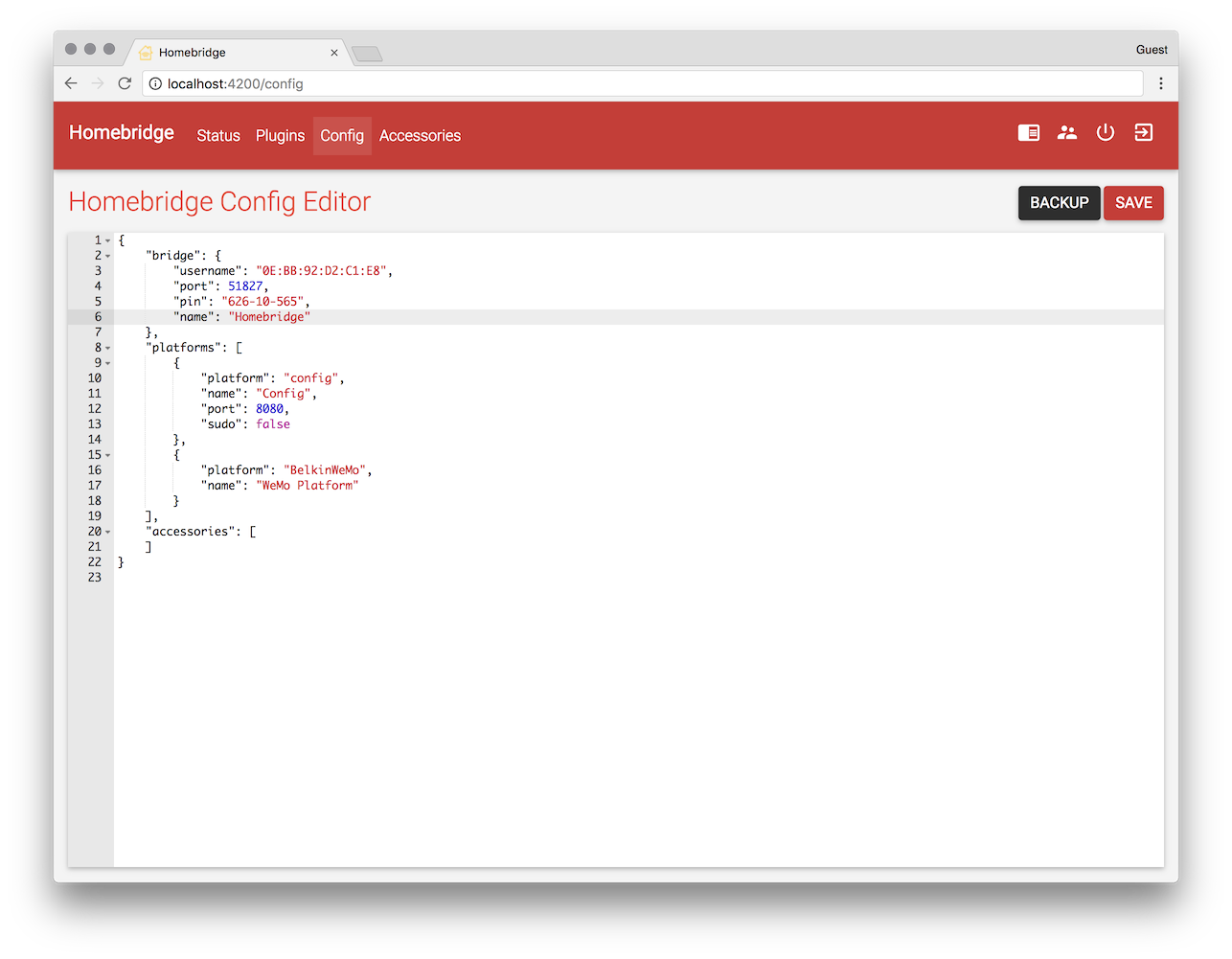Click the platform value "config"
This screenshot has height=959, width=1232.
pyautogui.click(x=310, y=378)
